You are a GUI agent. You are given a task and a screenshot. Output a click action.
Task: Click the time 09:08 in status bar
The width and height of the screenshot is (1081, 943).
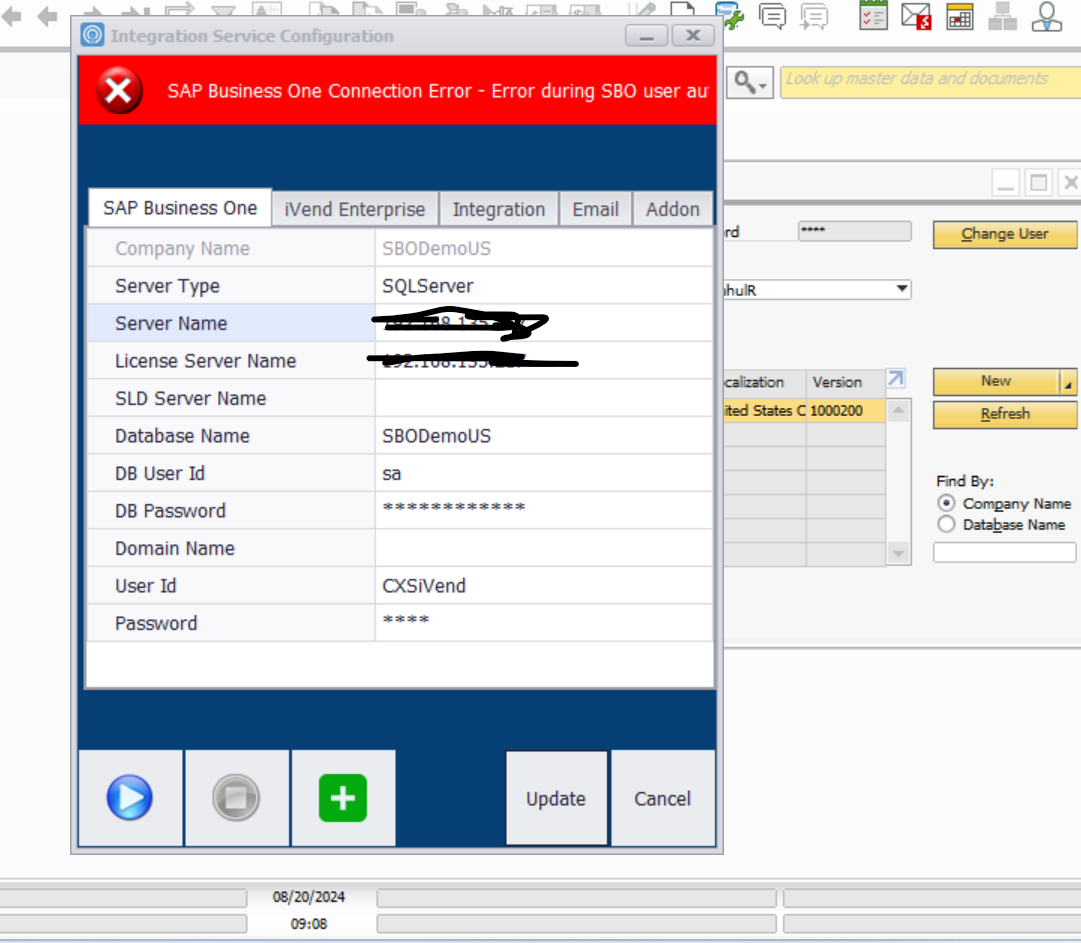pyautogui.click(x=309, y=924)
